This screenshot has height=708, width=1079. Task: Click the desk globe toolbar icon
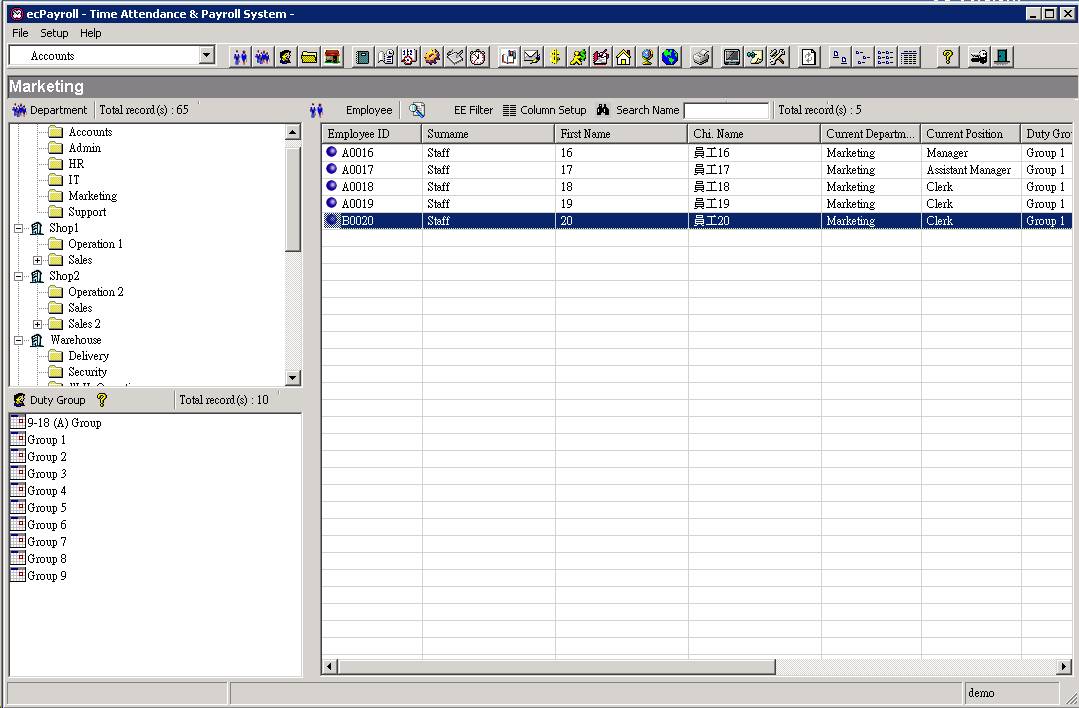(647, 57)
